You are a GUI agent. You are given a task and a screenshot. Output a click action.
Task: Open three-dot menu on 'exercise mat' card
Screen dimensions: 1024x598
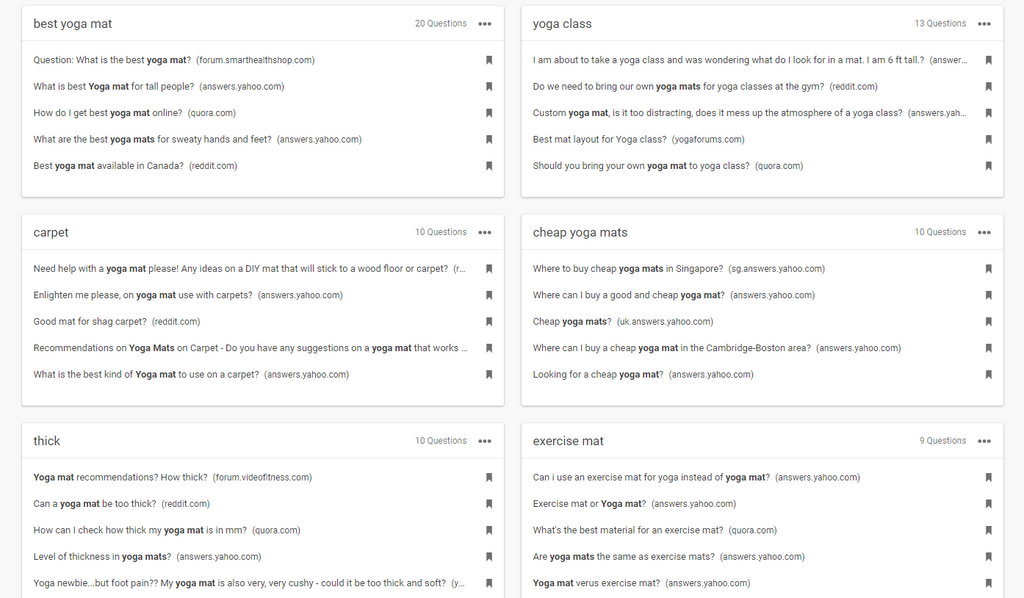[x=984, y=441]
